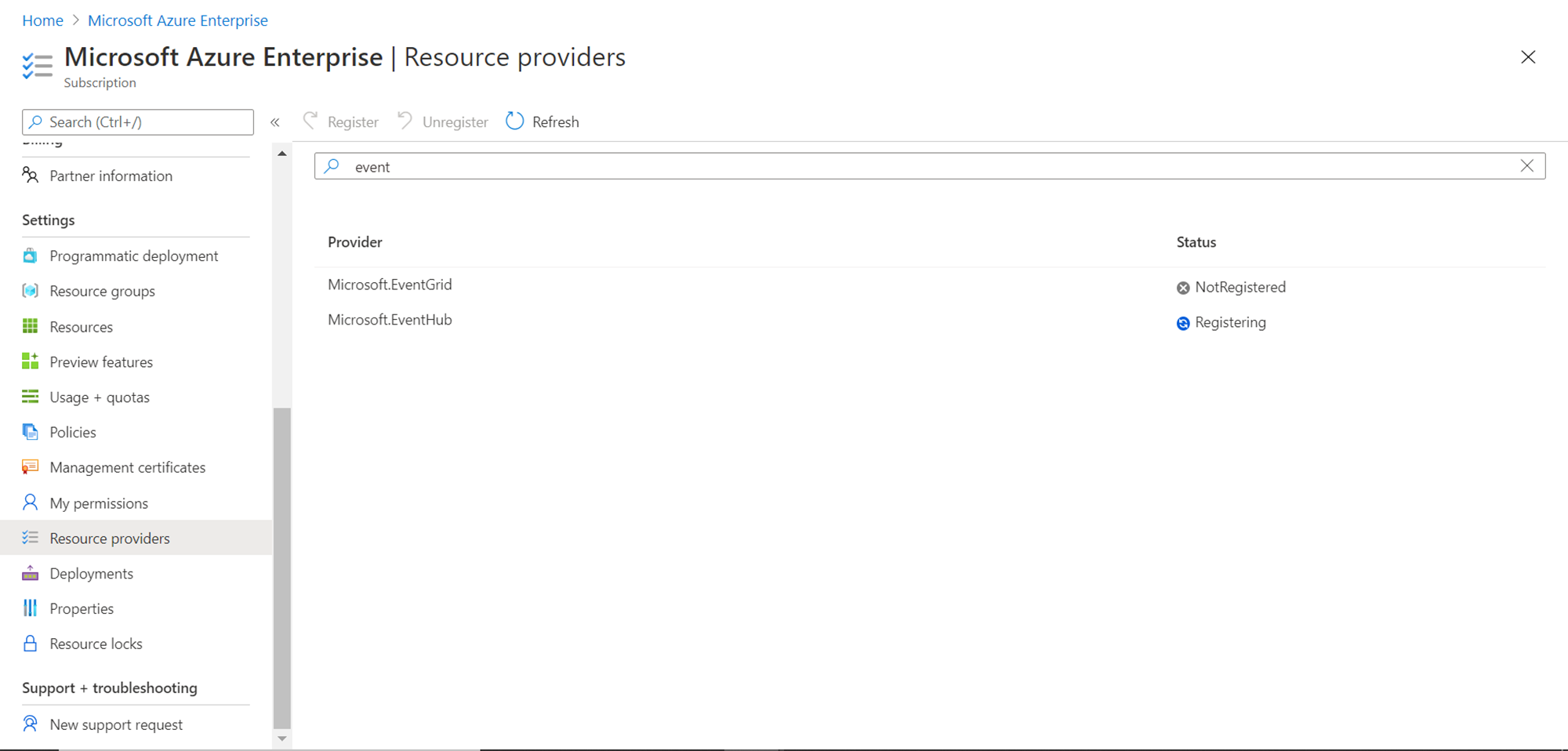Image resolution: width=1568 pixels, height=751 pixels.
Task: Open Microsoft Azure Enterprise breadcrumb link
Action: click(x=178, y=20)
